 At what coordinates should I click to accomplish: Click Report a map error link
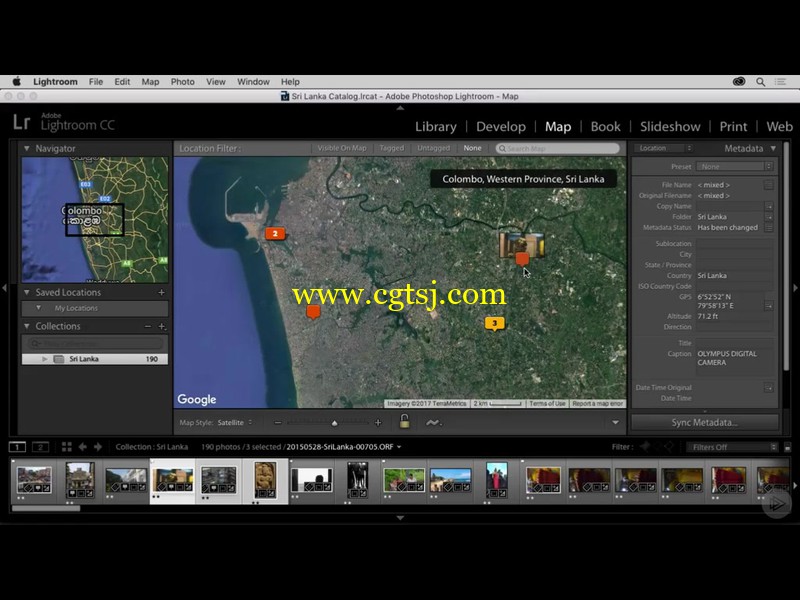click(x=597, y=404)
